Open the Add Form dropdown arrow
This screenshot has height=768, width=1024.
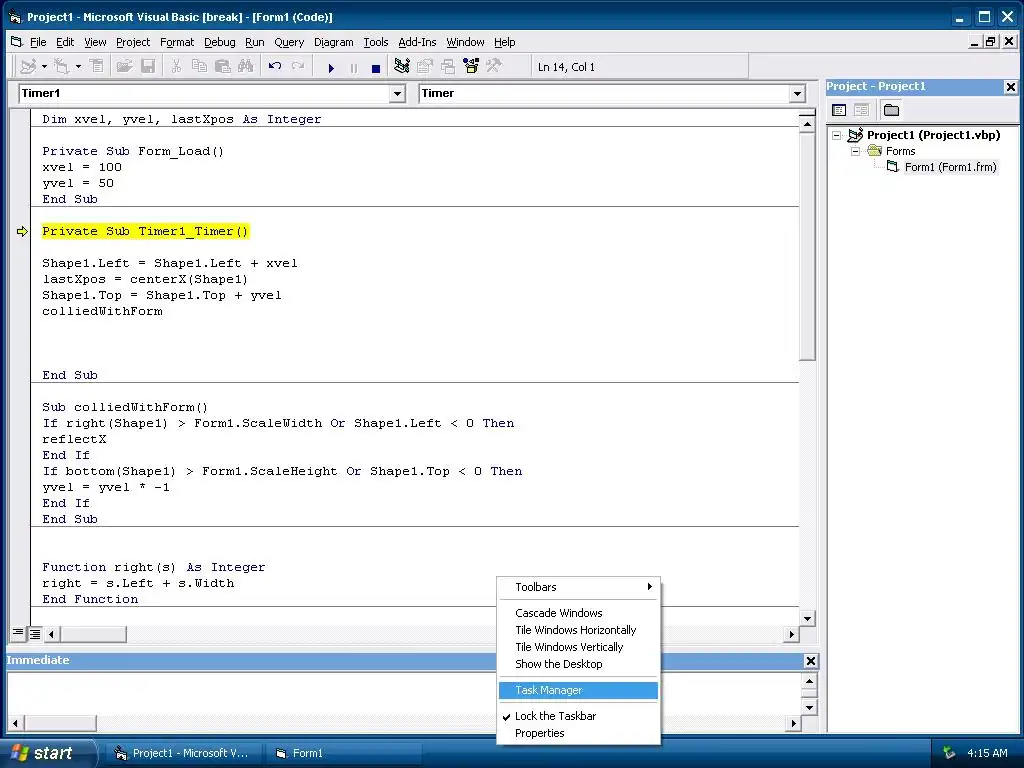[78, 66]
